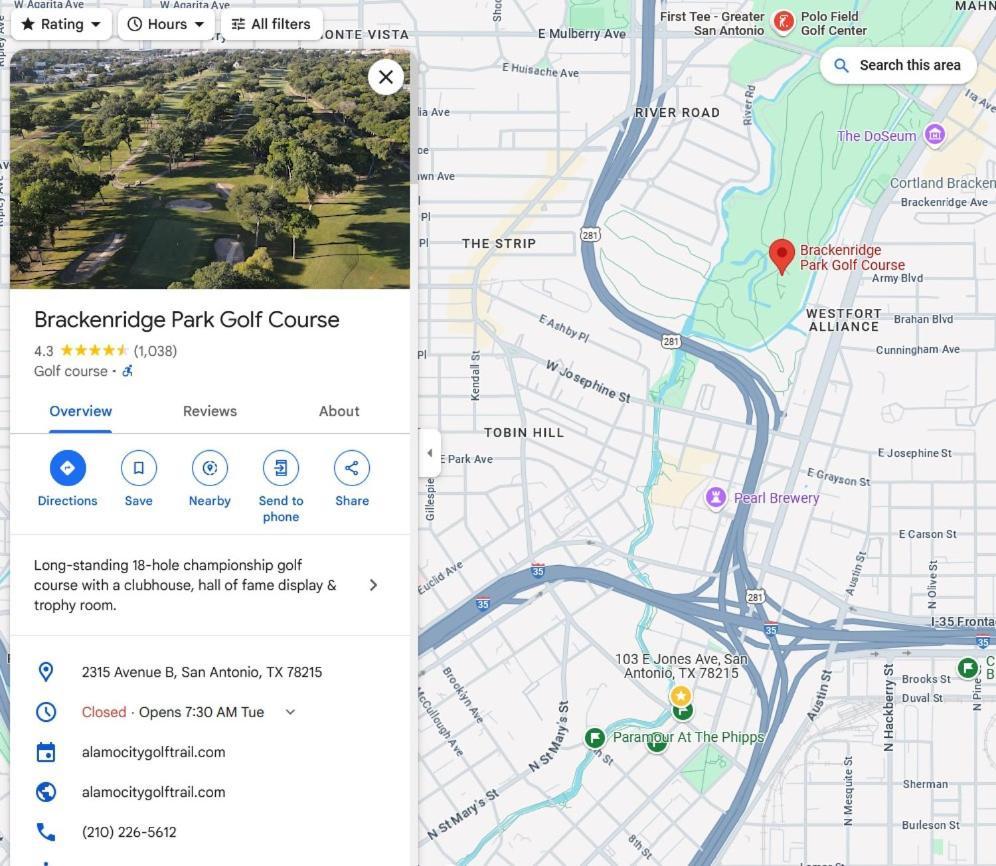This screenshot has height=866, width=996.
Task: Open All filters
Action: click(x=271, y=24)
